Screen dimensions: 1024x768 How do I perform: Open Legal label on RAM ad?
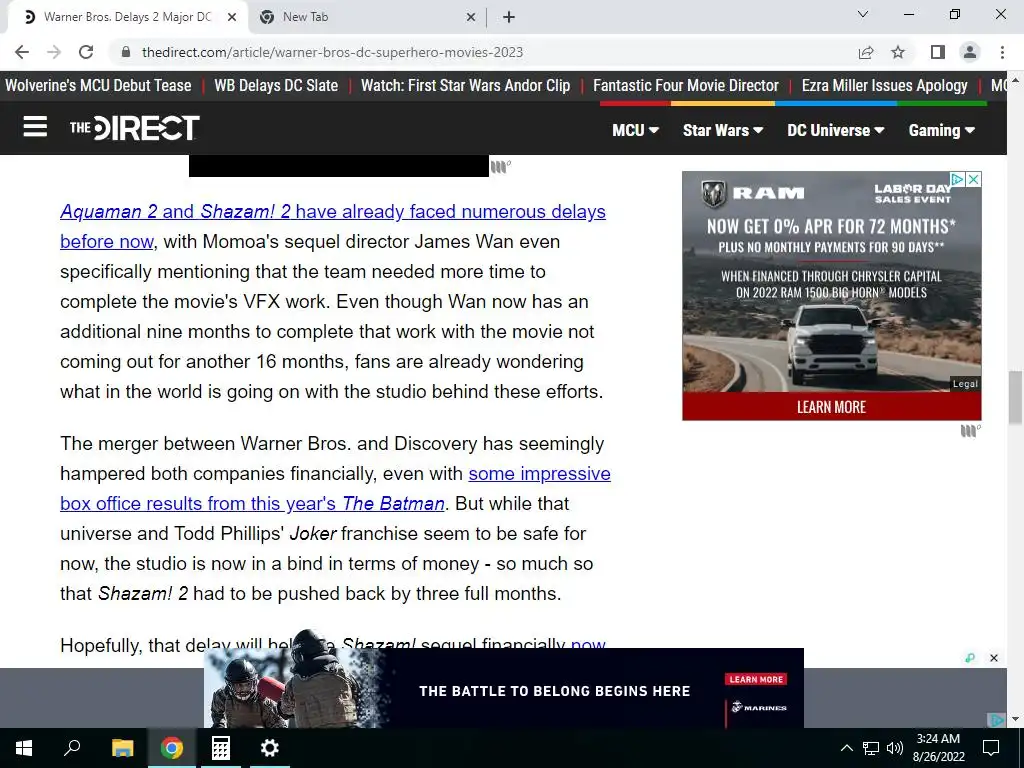965,384
